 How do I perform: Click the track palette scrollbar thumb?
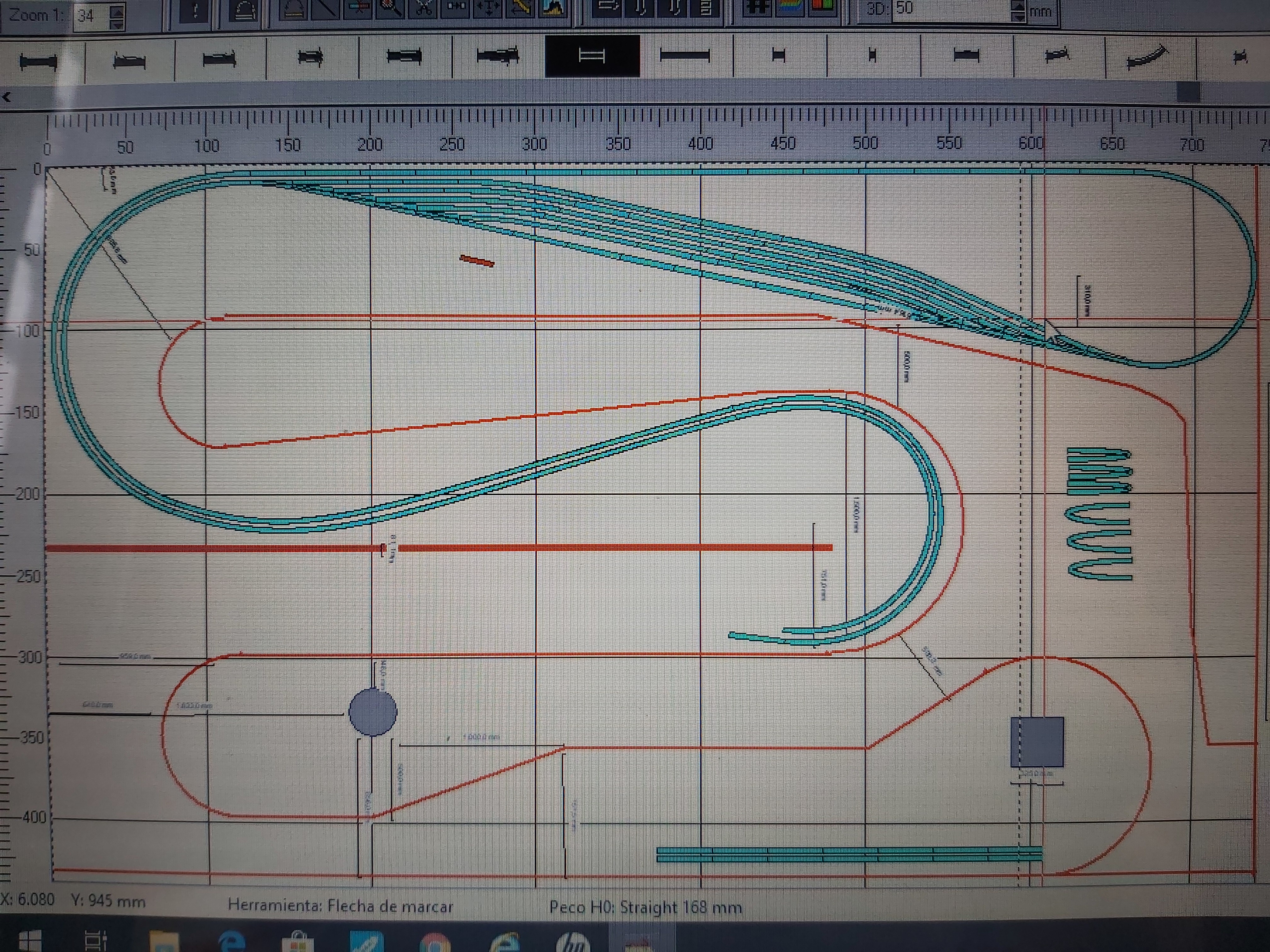(x=1188, y=92)
